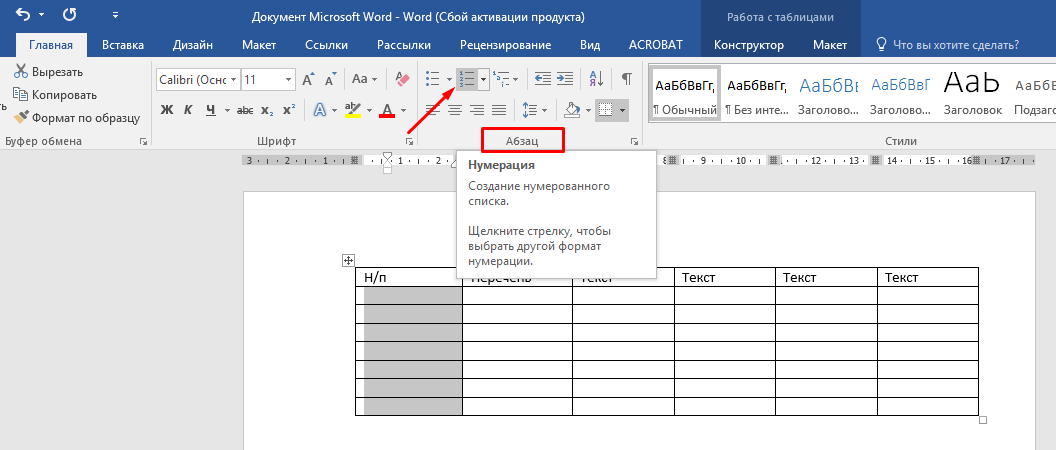Viewport: 1056px width, 450px height.
Task: Apply Без интервала style
Action: [x=756, y=94]
